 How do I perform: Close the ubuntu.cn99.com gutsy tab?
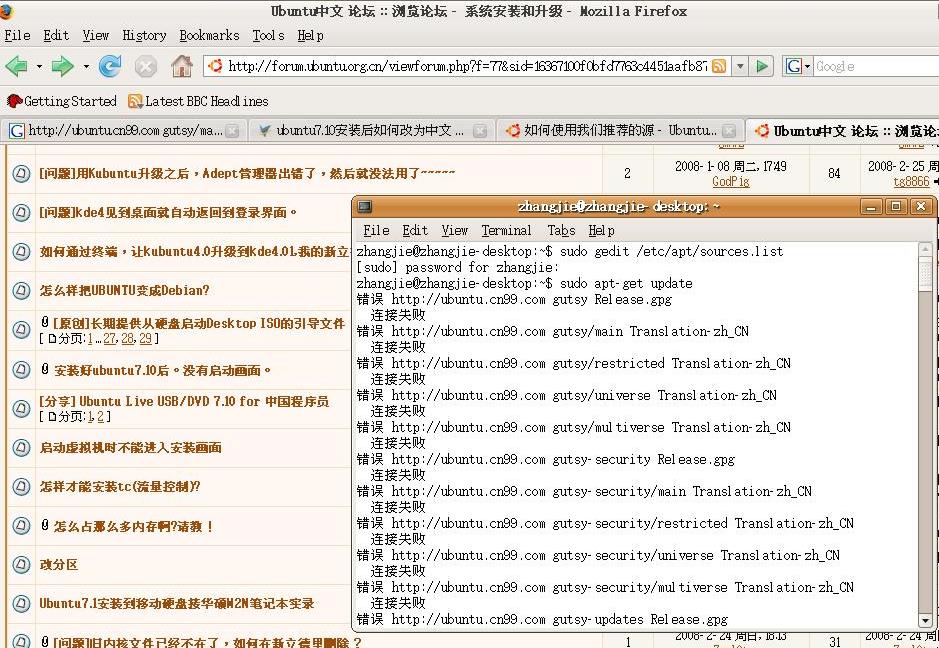coord(232,131)
